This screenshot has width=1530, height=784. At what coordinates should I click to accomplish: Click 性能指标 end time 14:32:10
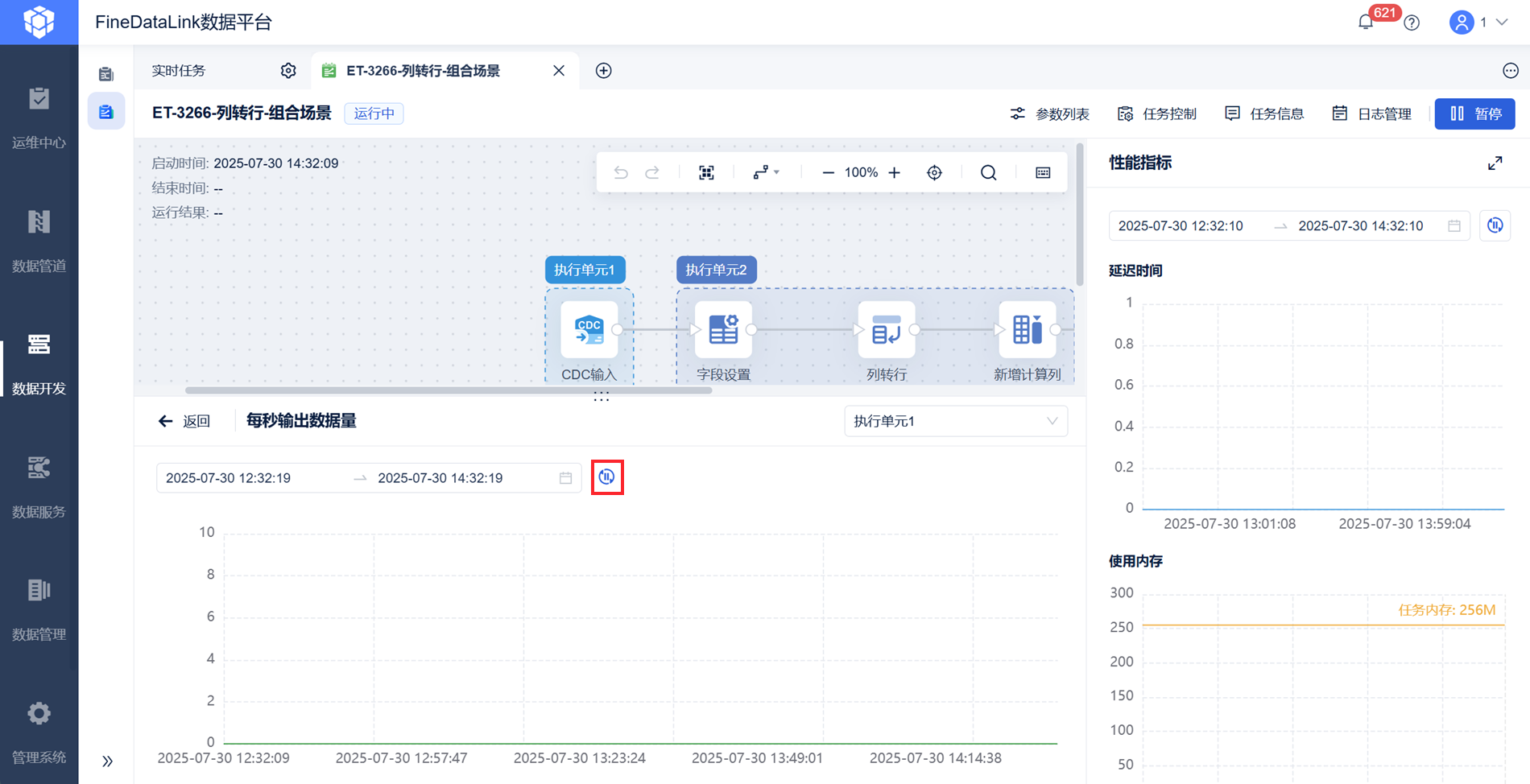coord(1361,226)
